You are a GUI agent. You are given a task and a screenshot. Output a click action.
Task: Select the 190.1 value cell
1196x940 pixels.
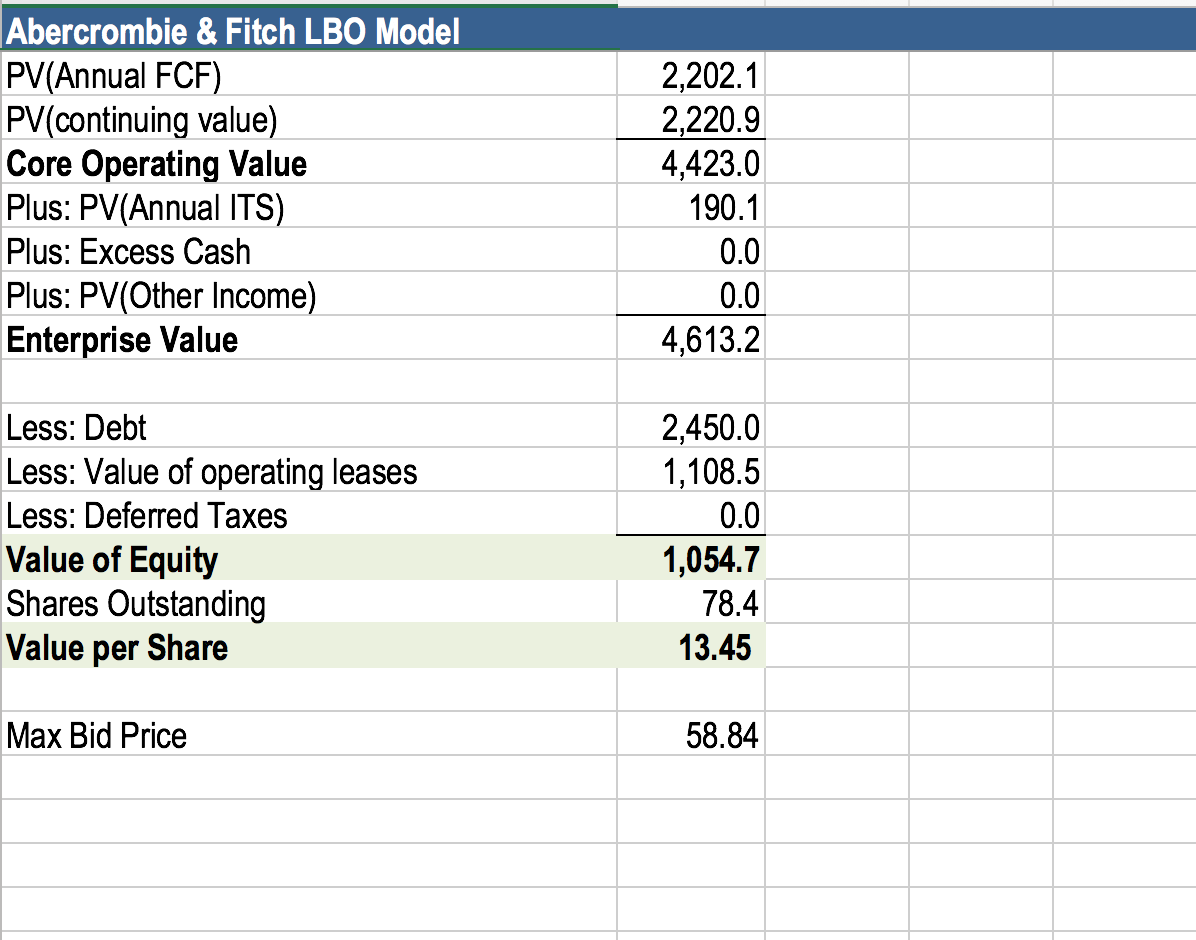coord(690,206)
